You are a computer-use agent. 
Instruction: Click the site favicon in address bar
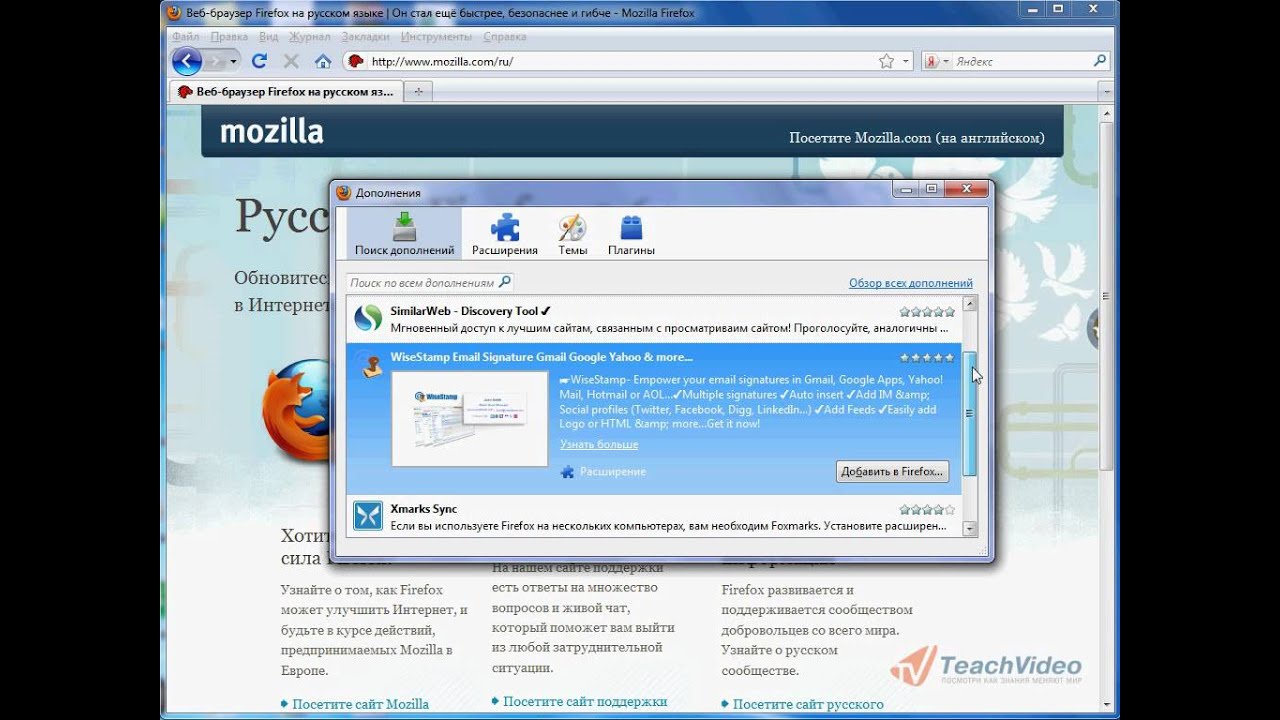(x=355, y=61)
